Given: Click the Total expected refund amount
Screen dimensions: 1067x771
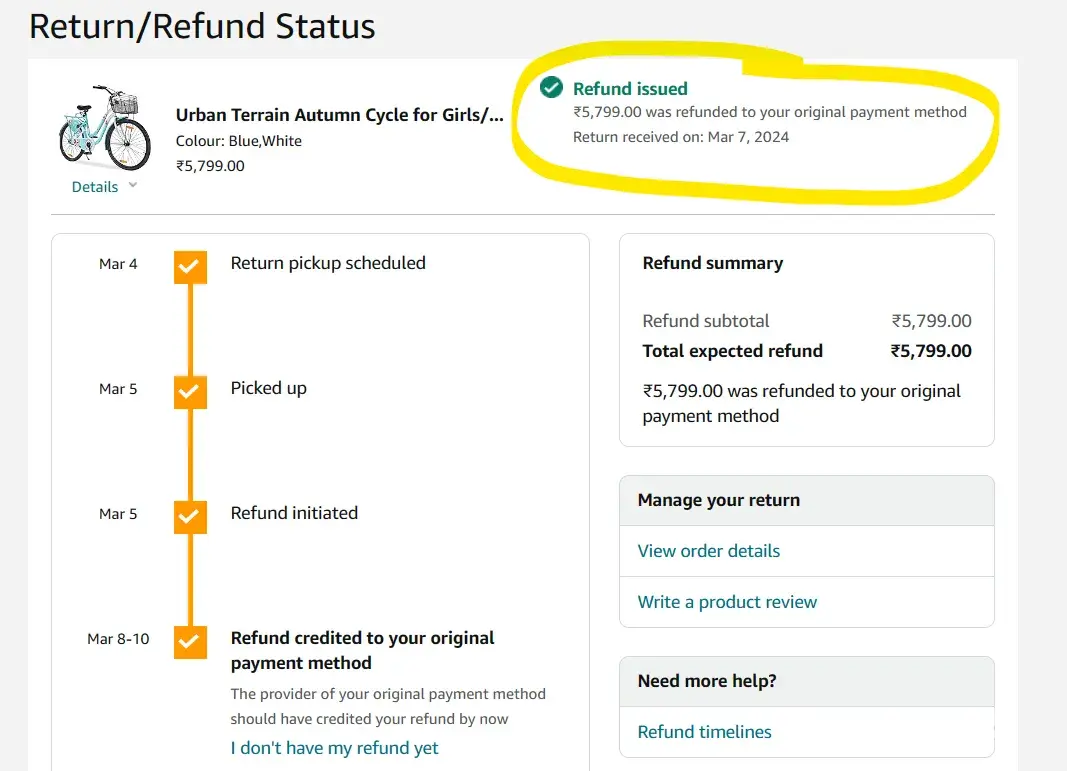Looking at the screenshot, I should (931, 351).
